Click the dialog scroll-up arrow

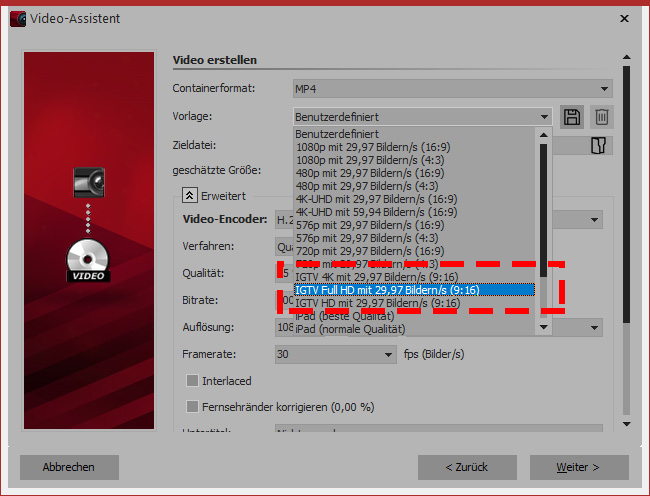(626, 57)
